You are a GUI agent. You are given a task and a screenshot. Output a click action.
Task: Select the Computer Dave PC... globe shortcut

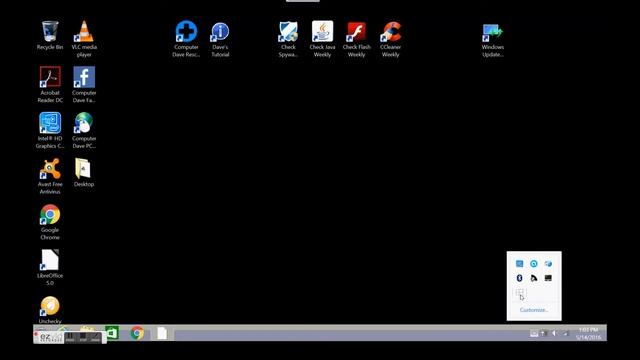pos(84,130)
